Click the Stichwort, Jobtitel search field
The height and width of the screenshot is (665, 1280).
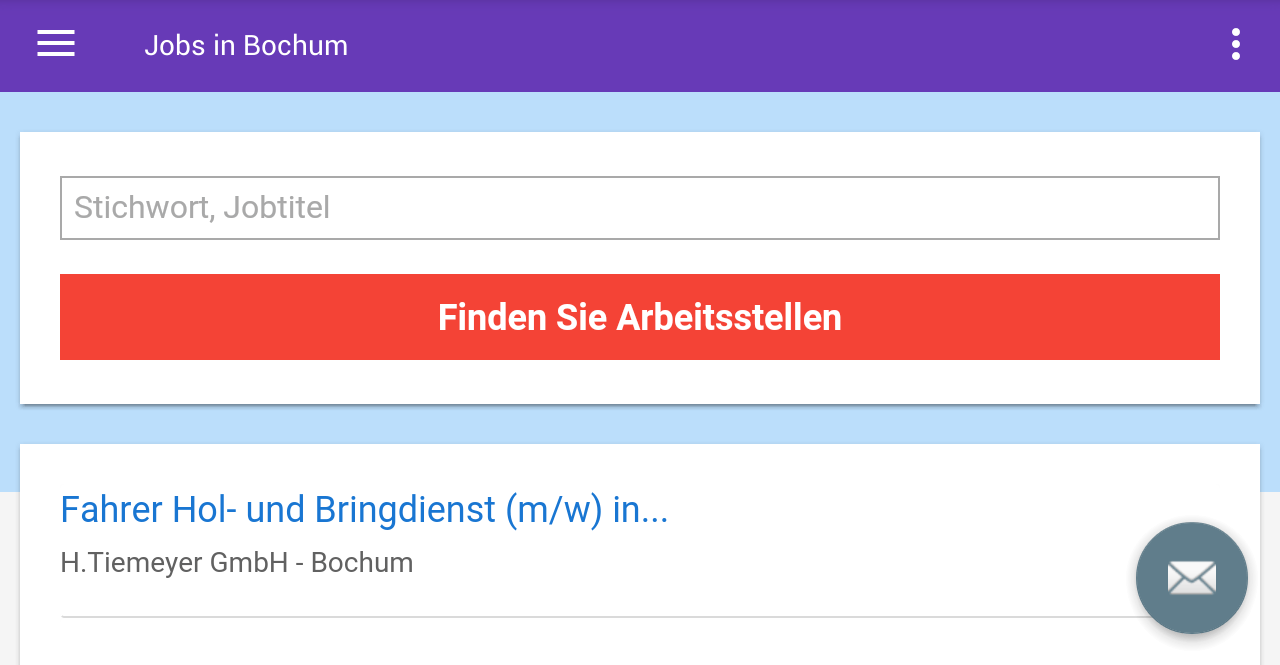point(640,208)
